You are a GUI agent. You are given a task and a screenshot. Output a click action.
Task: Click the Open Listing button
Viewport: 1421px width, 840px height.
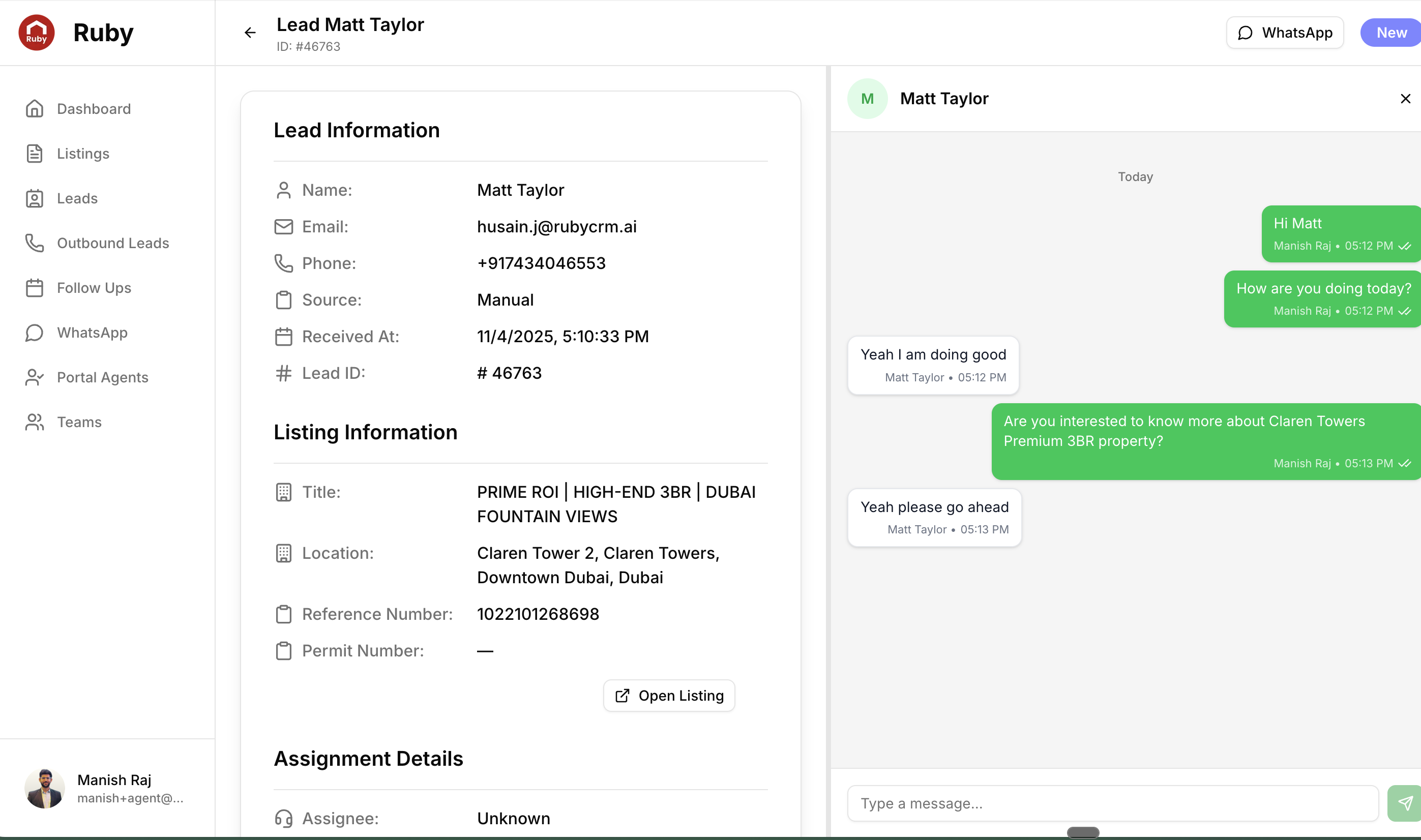(669, 696)
